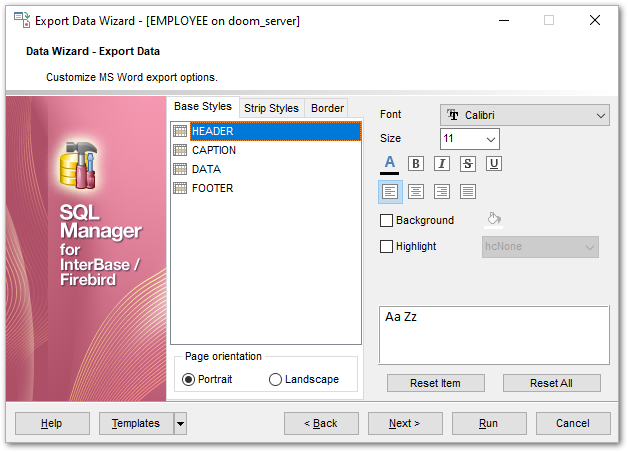Switch to the Strip Styles tab
The height and width of the screenshot is (452, 628).
(271, 108)
